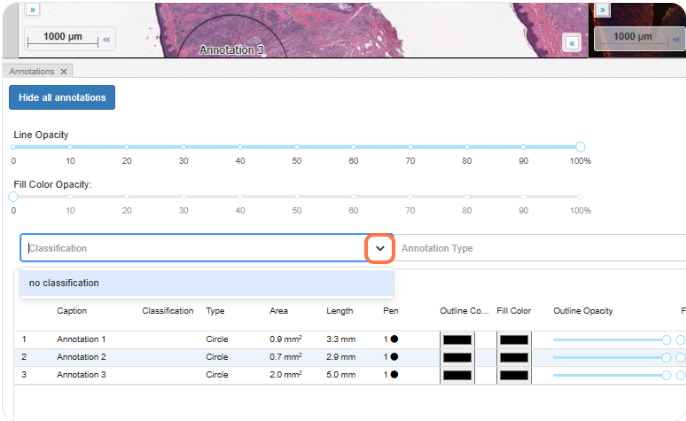The height and width of the screenshot is (421, 686).
Task: Close the Annotations tab with X
Action: (64, 72)
